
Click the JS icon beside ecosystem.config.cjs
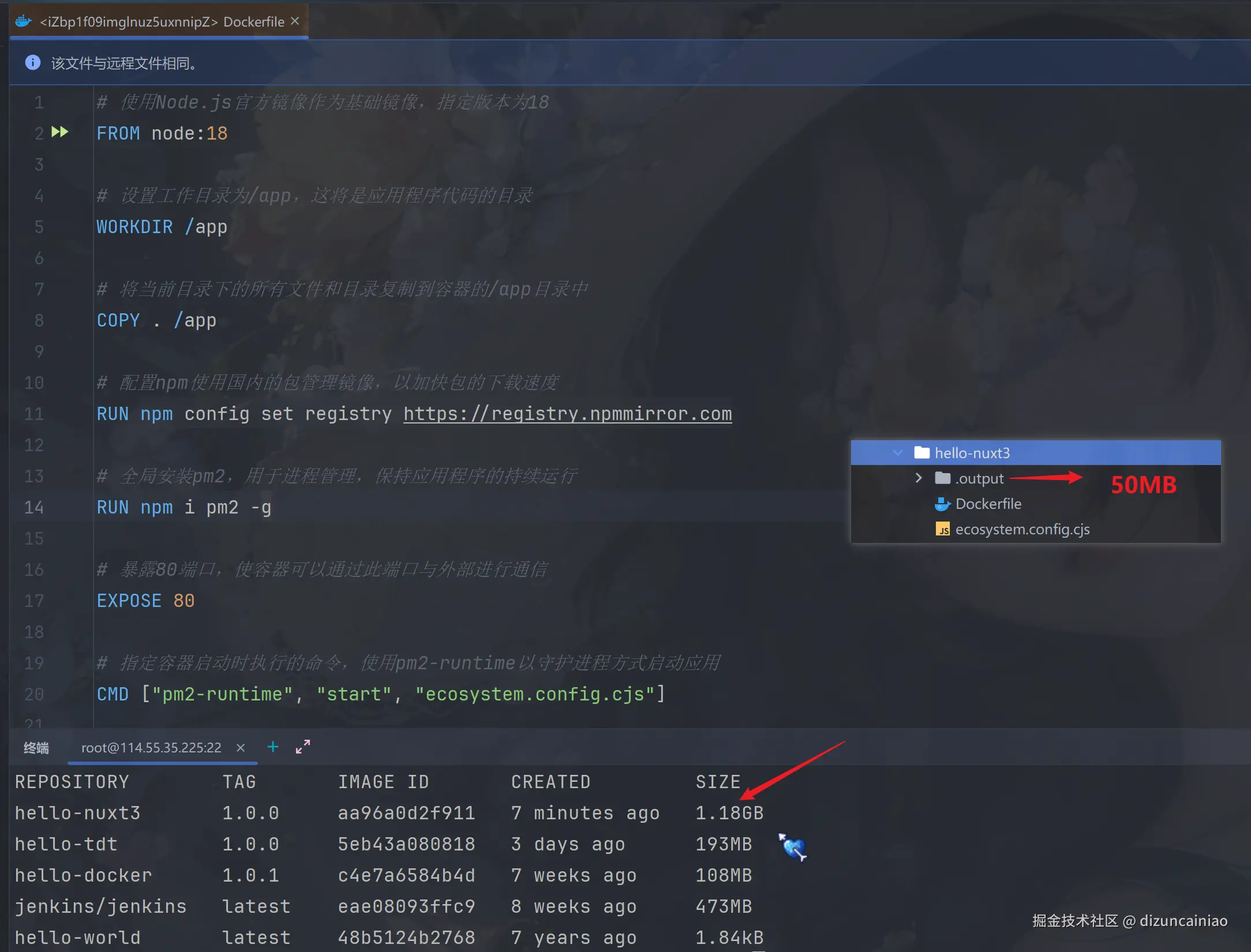coord(942,529)
